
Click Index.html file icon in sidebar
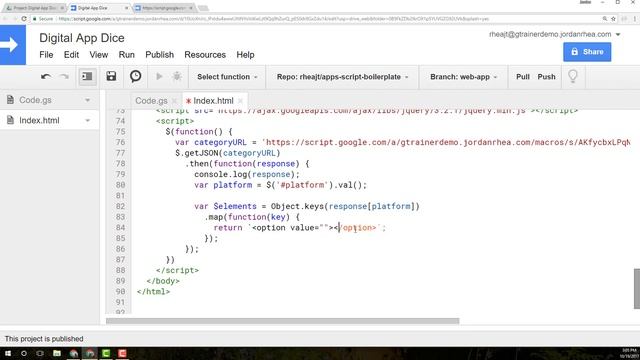pos(10,120)
